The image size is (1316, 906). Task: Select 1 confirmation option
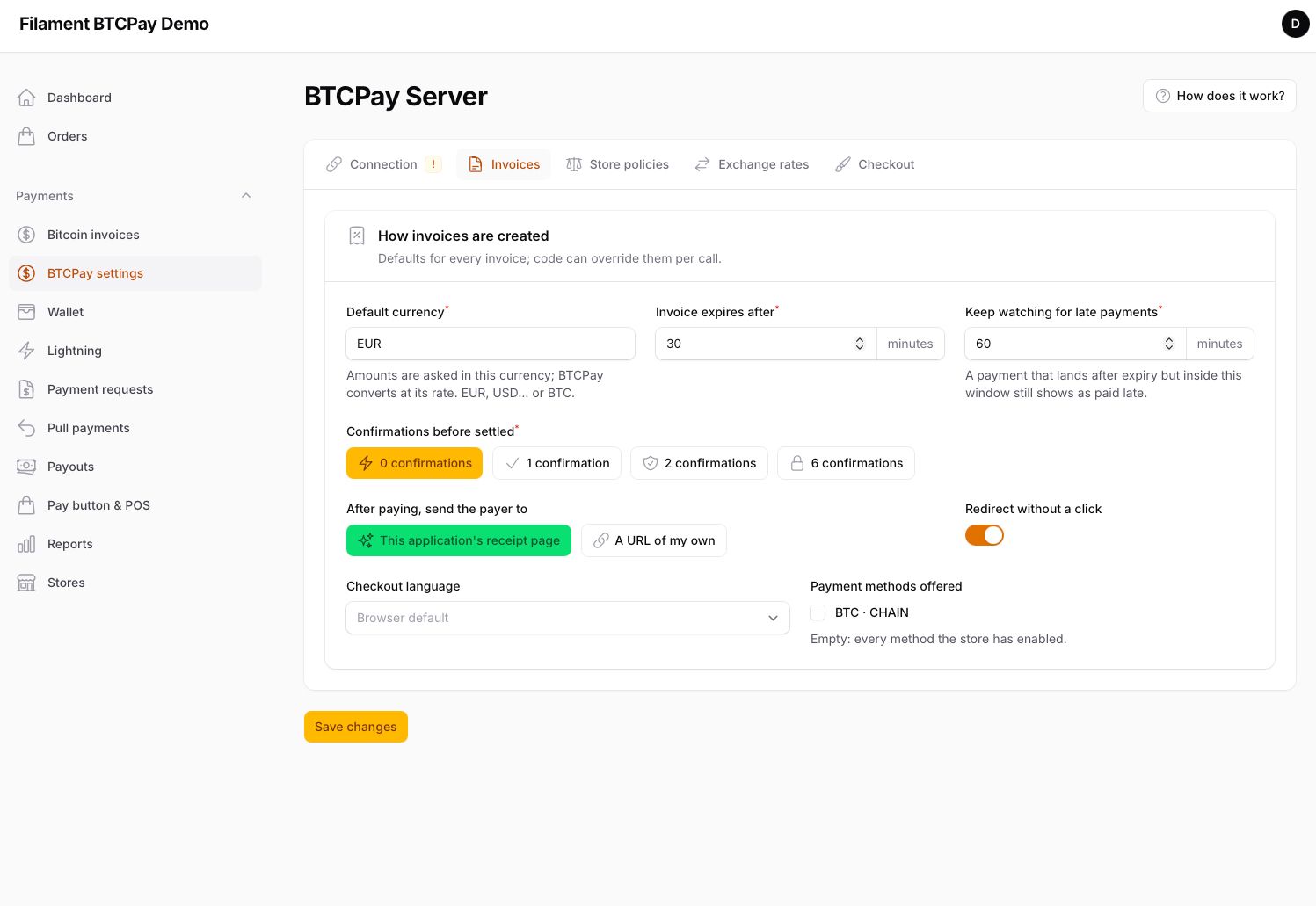coord(556,463)
